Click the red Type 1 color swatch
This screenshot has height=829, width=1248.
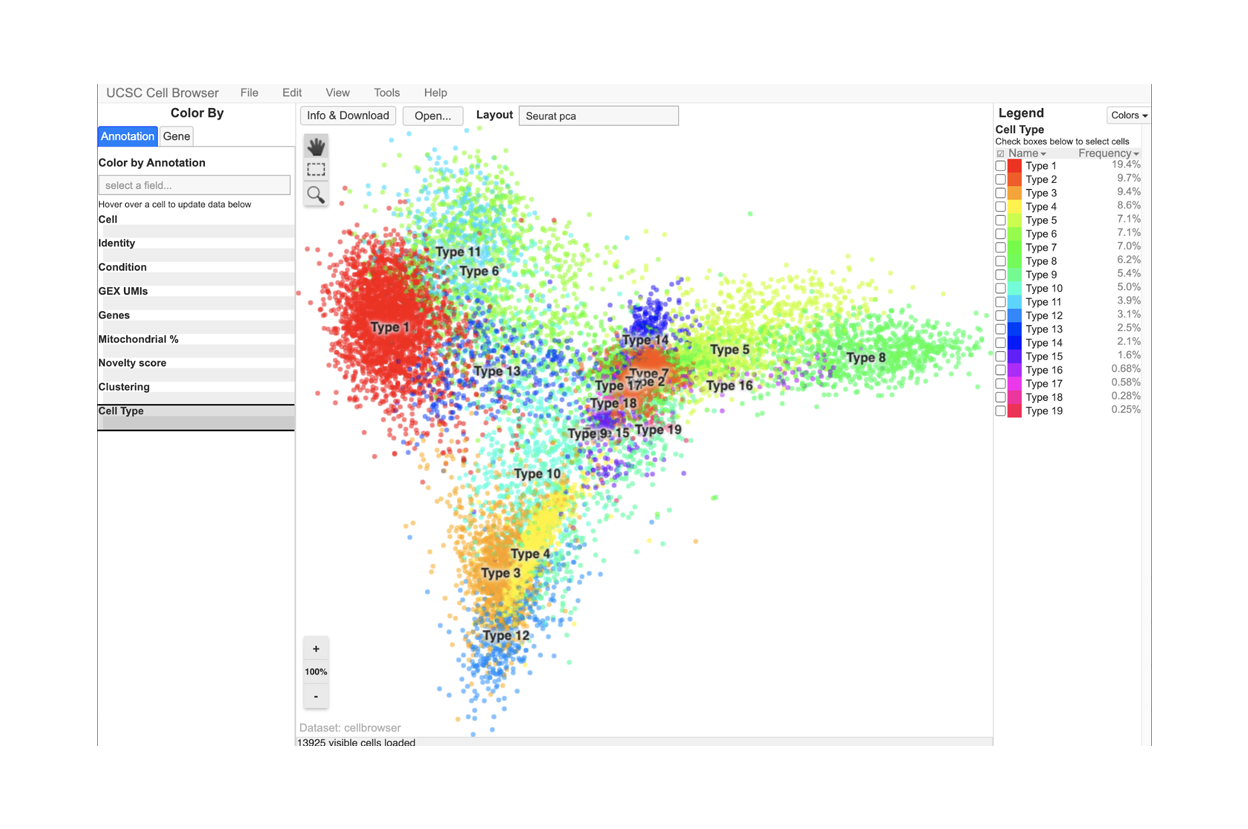[x=1014, y=166]
